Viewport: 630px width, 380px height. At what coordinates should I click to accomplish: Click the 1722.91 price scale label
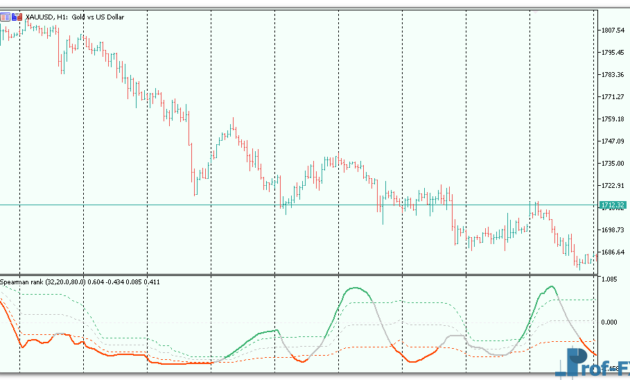click(x=613, y=186)
